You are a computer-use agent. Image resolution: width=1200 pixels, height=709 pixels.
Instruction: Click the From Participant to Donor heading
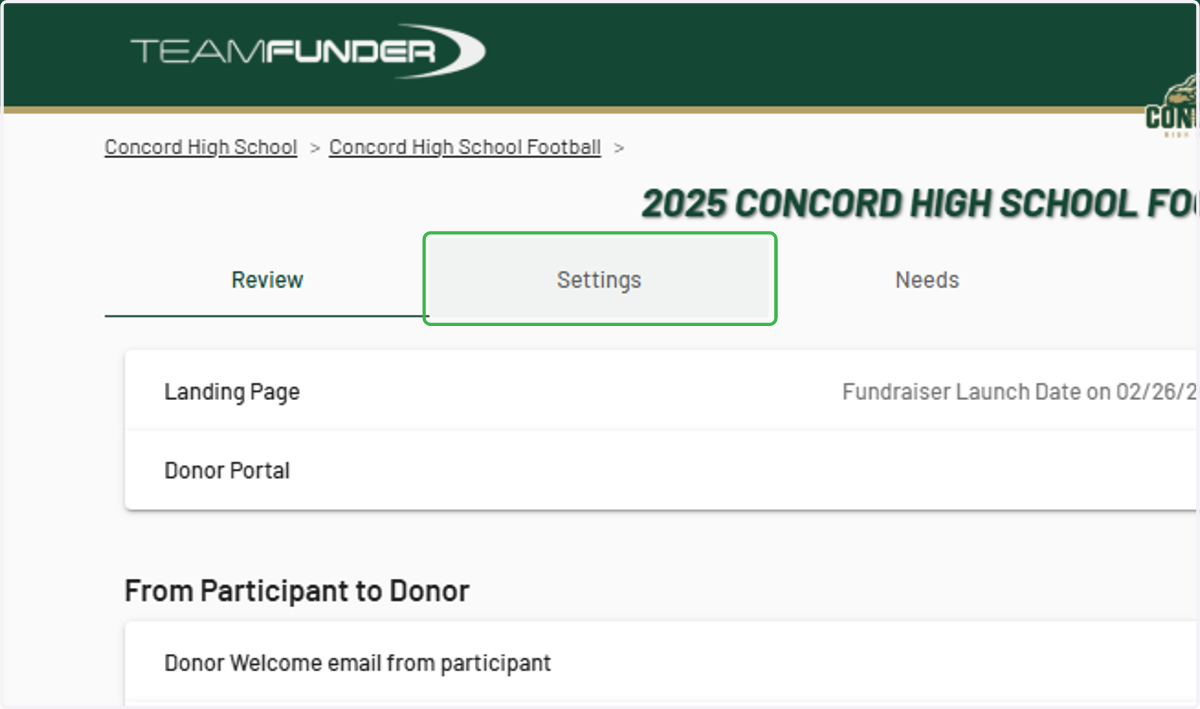297,591
